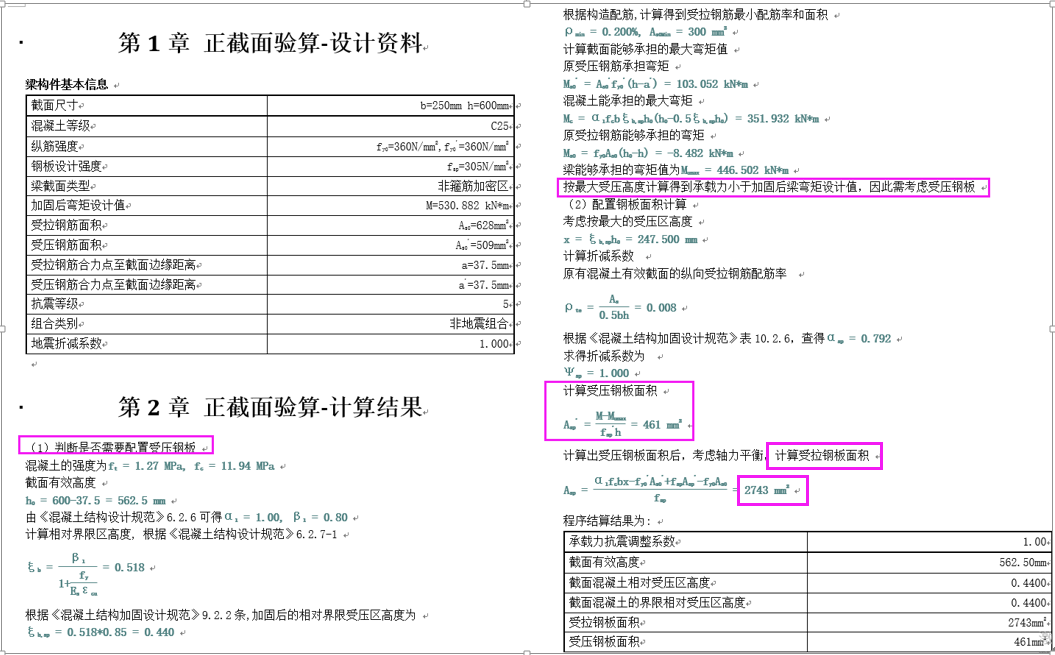Image resolution: width=1055 pixels, height=655 pixels.
Task: Click the '地震折减系数' row label
Action: [x=66, y=343]
